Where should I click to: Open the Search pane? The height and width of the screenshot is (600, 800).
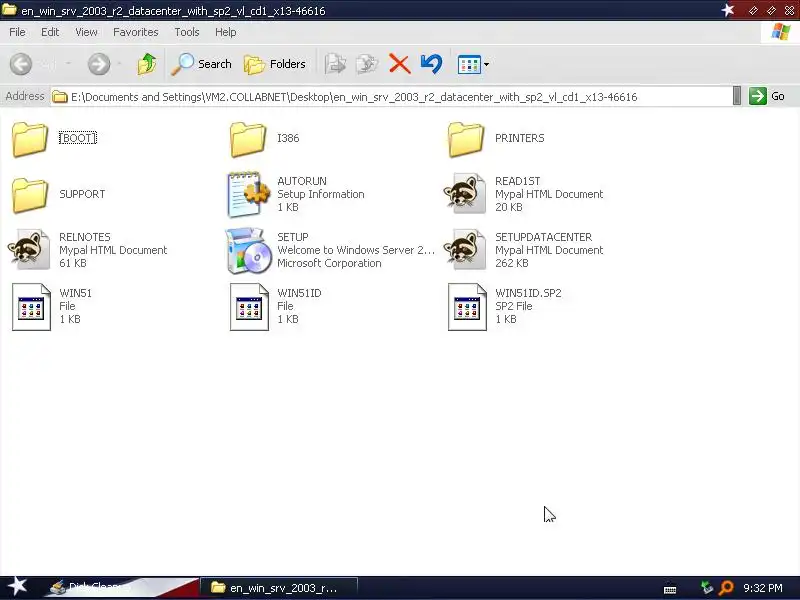pyautogui.click(x=202, y=64)
